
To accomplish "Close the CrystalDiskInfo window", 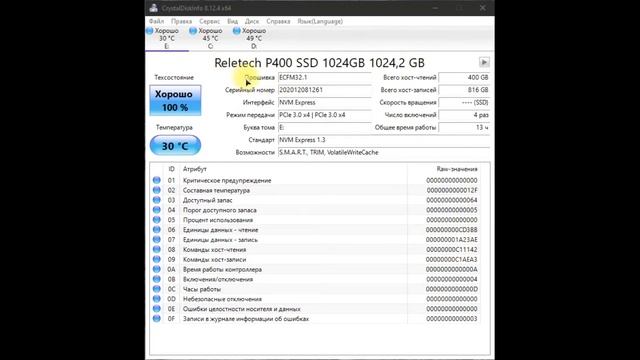I will 483,8.
